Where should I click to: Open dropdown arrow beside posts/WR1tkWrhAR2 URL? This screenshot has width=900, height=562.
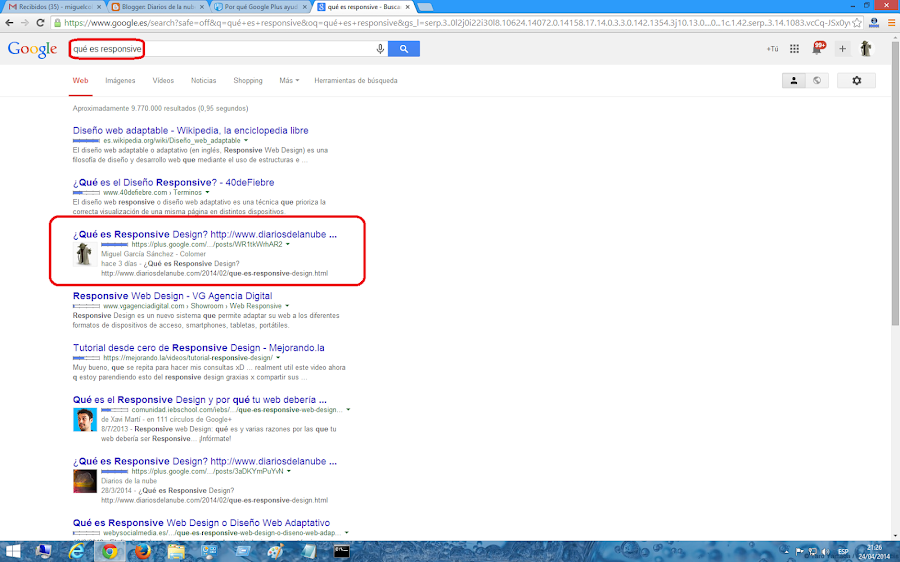(288, 245)
